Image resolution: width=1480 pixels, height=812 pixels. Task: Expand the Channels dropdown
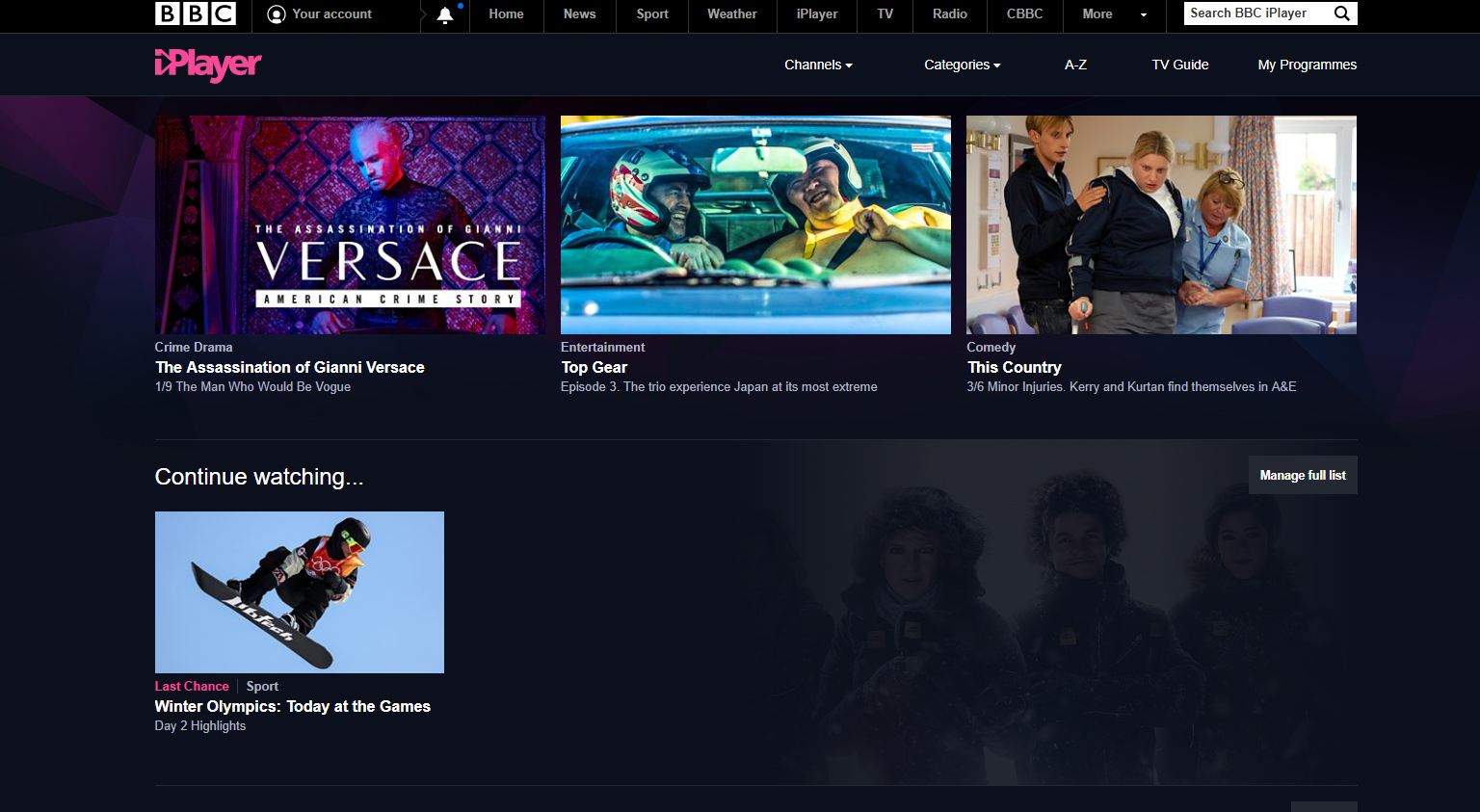pyautogui.click(x=818, y=65)
